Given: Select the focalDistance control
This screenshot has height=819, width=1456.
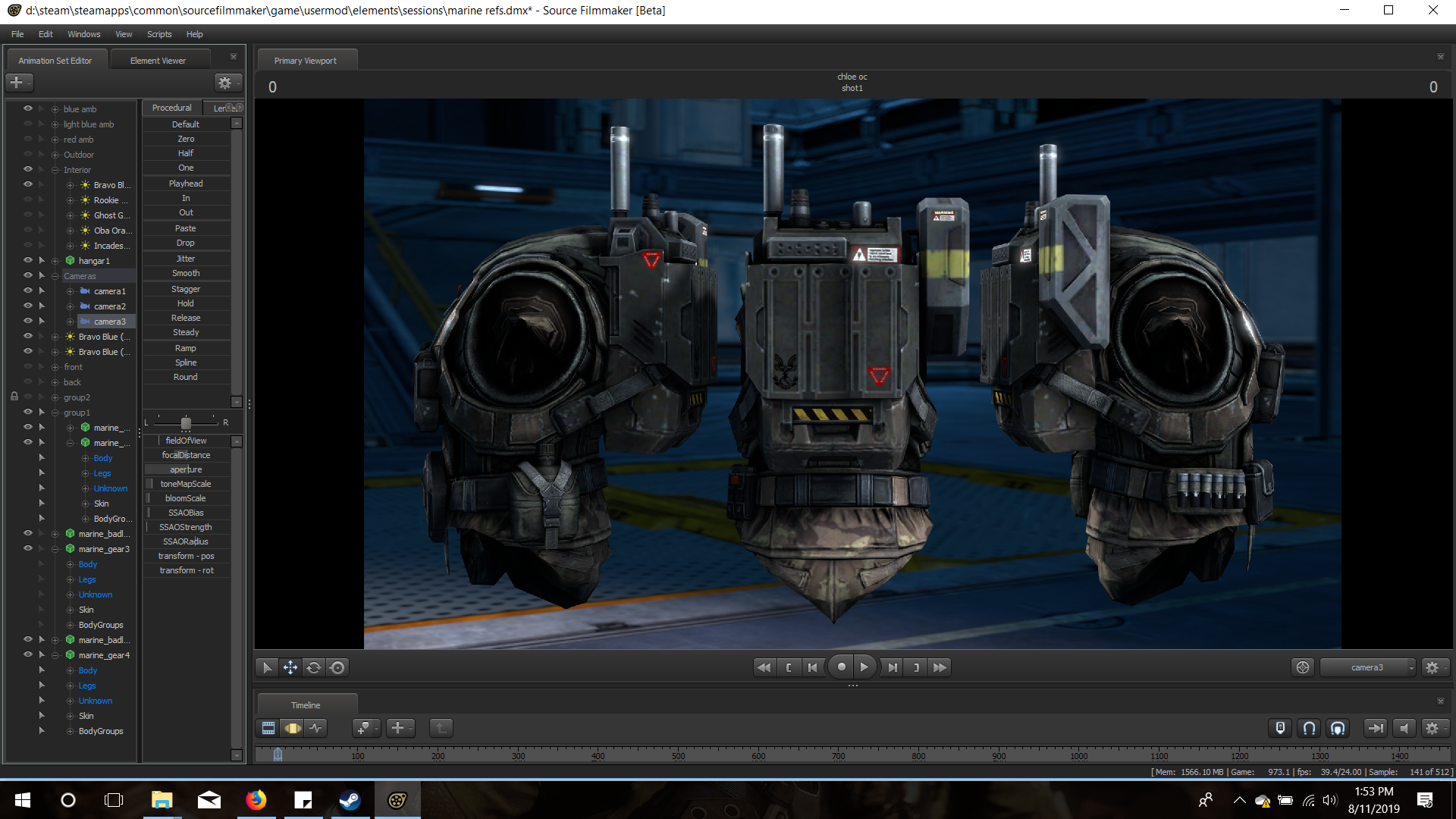Looking at the screenshot, I should [186, 455].
